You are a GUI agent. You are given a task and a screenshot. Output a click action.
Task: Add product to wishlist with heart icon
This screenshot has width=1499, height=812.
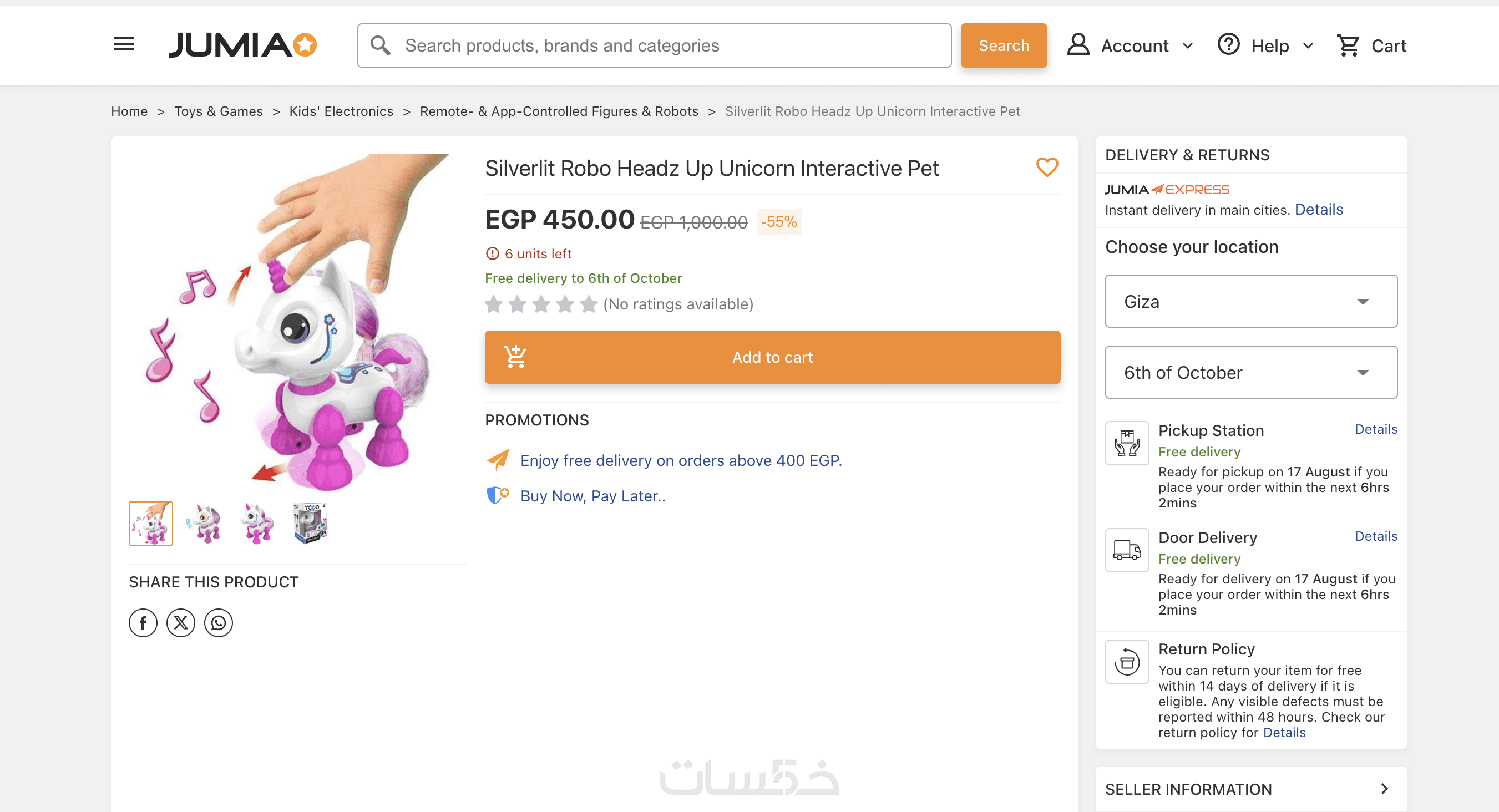coord(1046,168)
